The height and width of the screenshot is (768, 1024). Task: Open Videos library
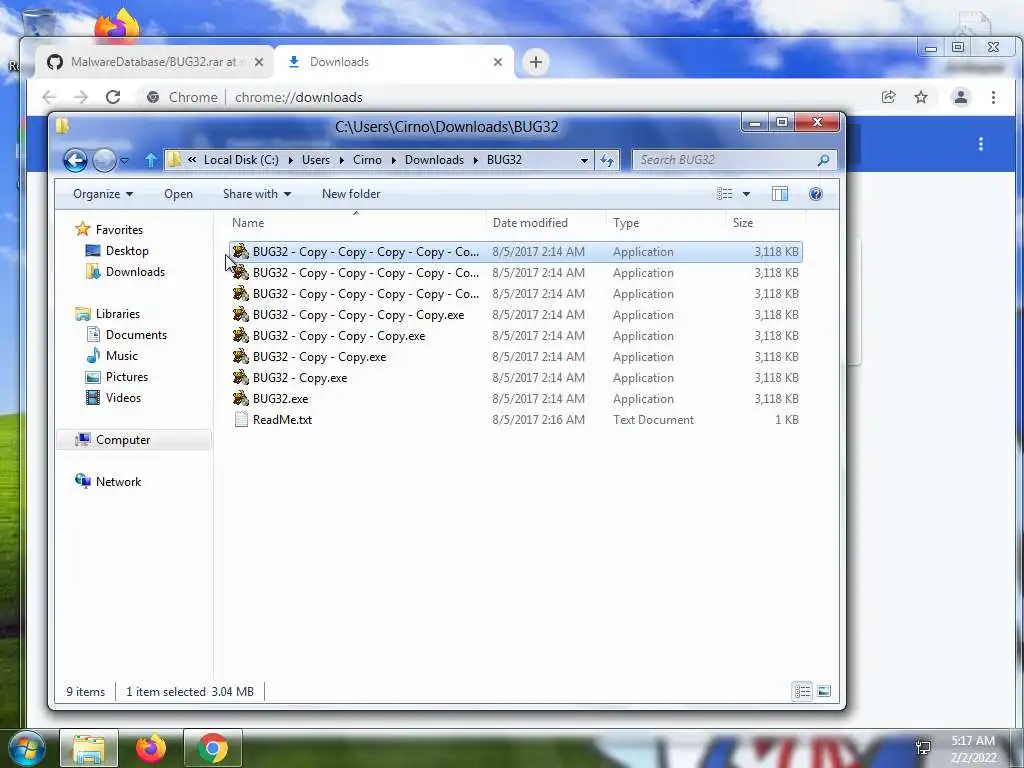click(x=123, y=398)
